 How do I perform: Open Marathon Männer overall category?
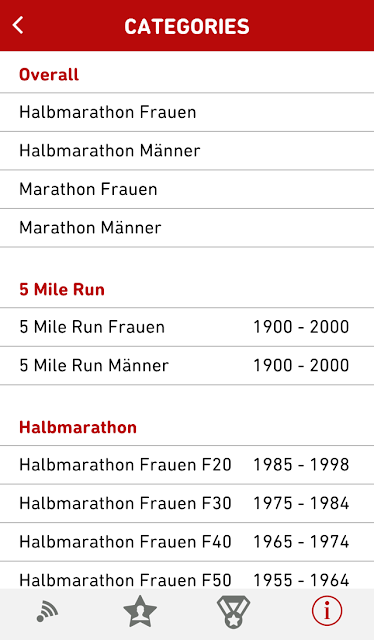(187, 227)
